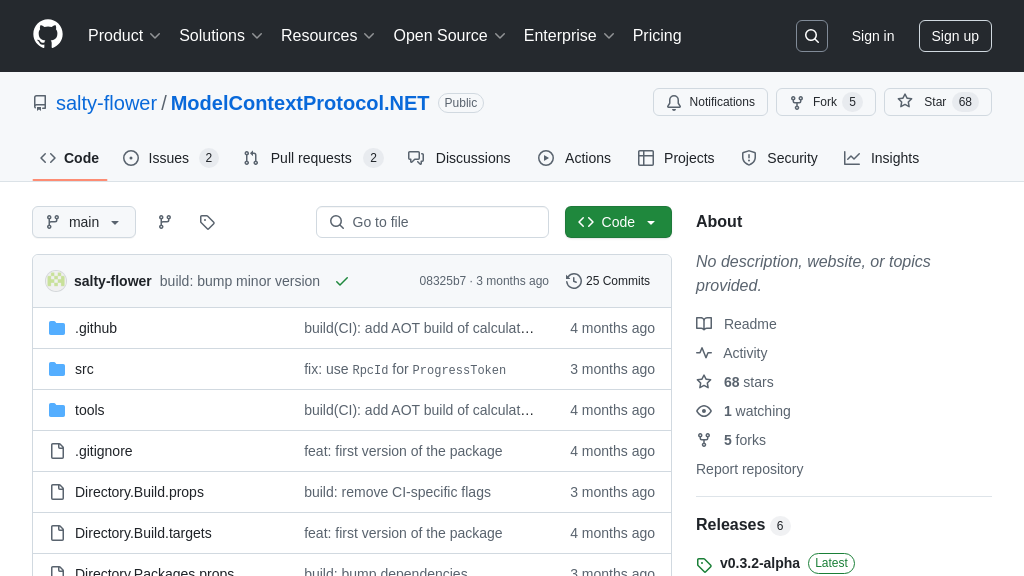This screenshot has height=576, width=1024.
Task: Open the .github folder
Action: click(x=96, y=328)
